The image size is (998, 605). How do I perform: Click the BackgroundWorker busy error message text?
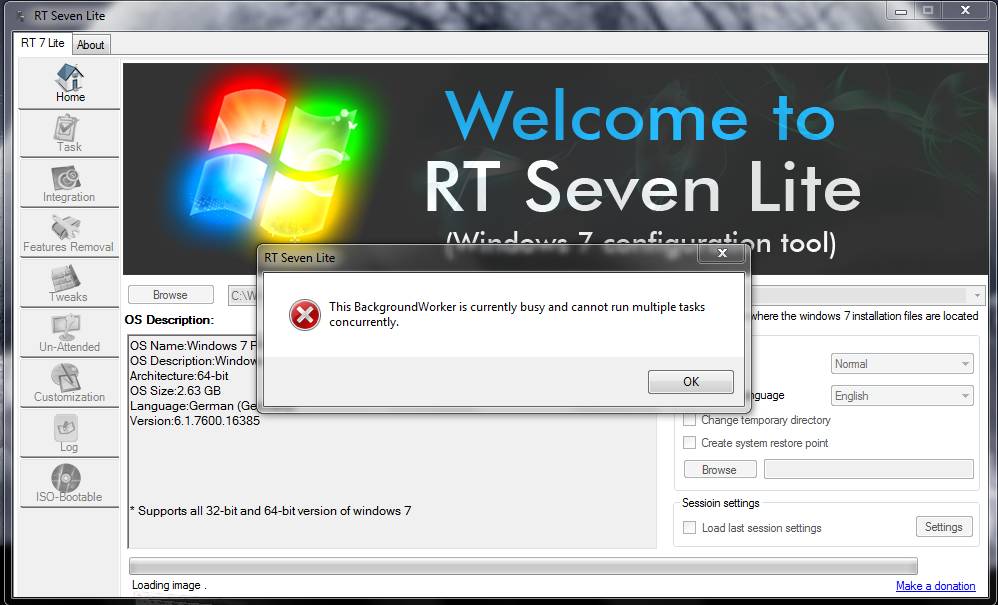517,314
